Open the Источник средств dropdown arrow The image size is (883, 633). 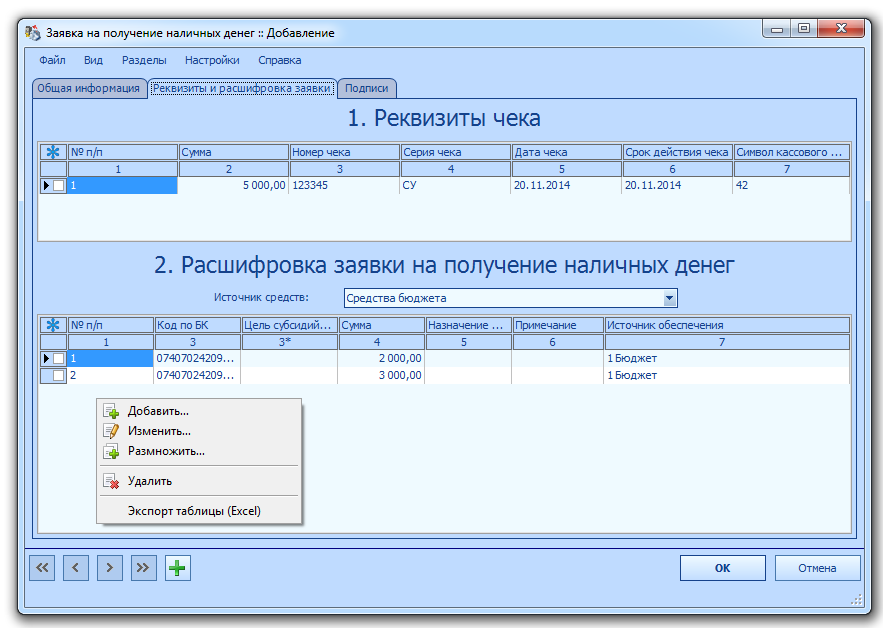coord(669,298)
